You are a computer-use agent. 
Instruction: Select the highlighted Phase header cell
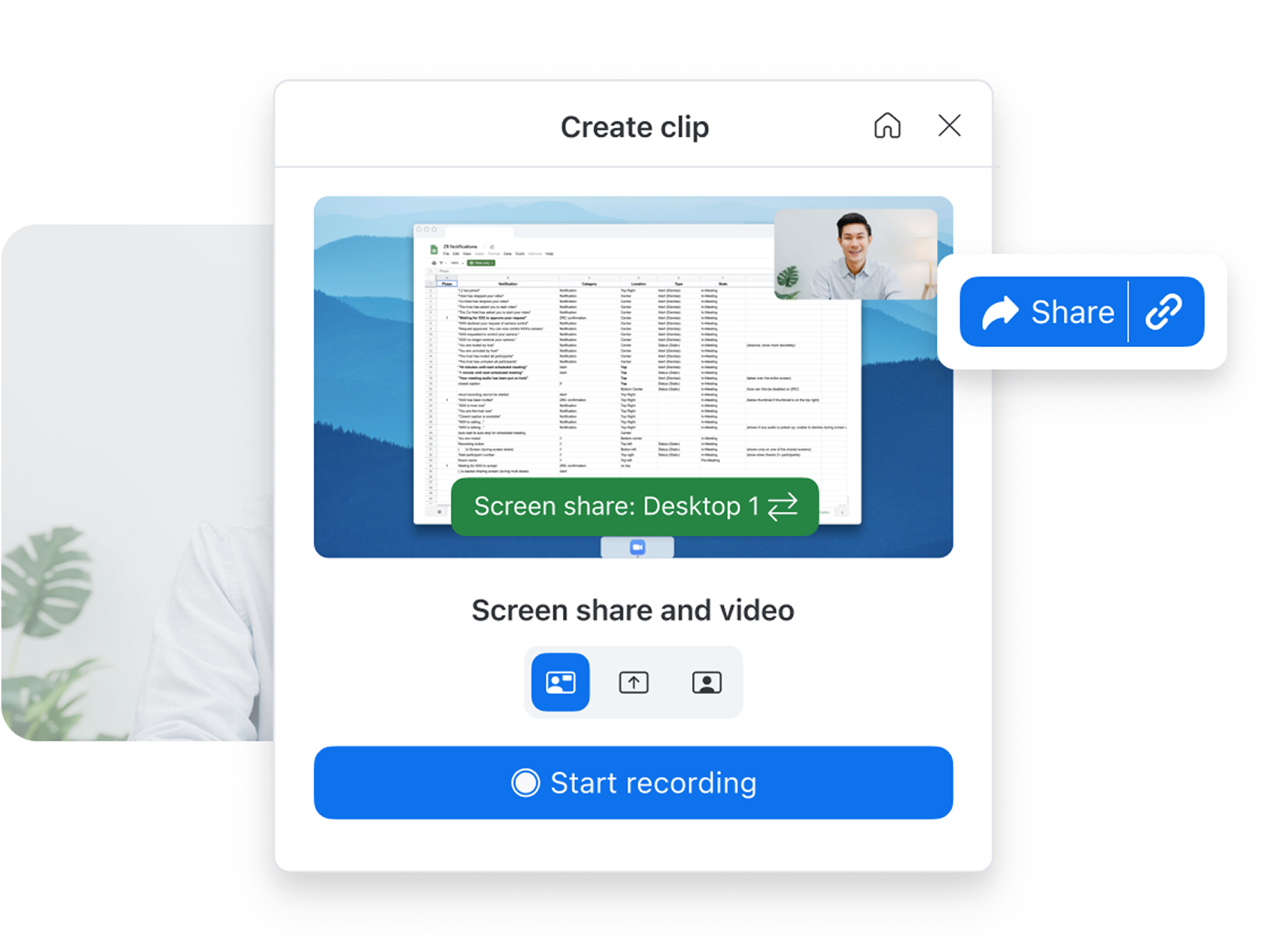[x=447, y=284]
